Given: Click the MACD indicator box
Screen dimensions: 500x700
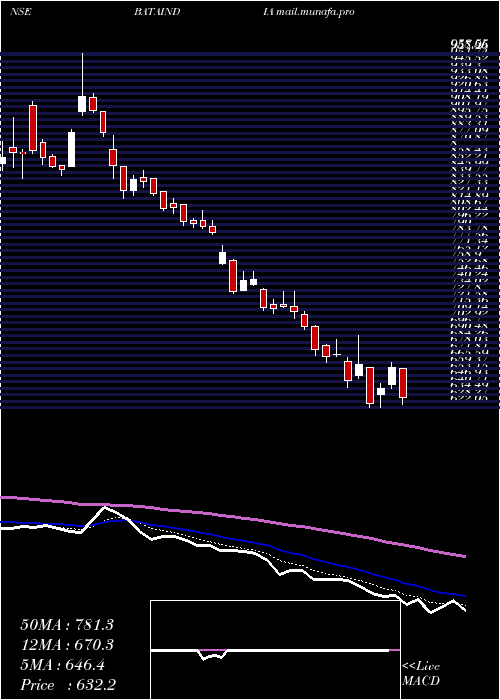Looking at the screenshot, I should coord(275,650).
